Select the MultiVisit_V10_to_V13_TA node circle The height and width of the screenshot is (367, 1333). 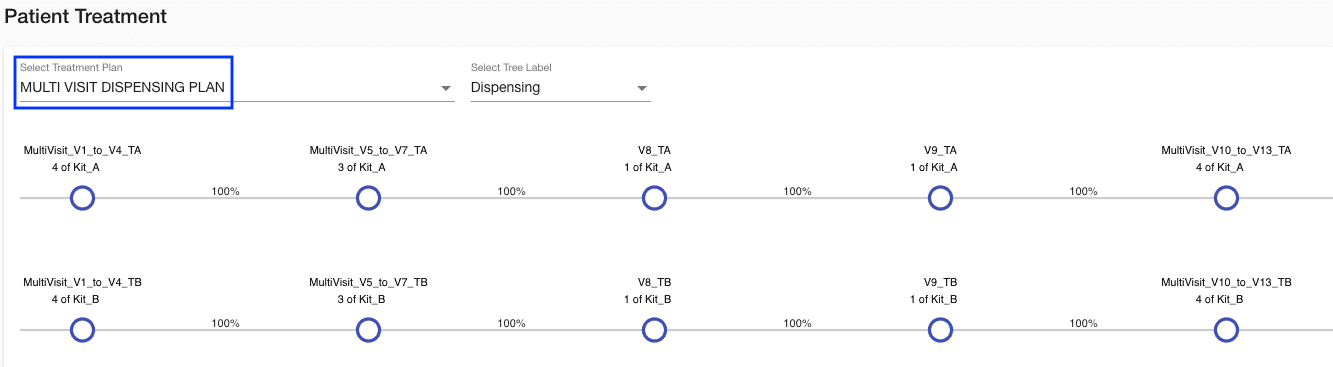(x=1226, y=198)
